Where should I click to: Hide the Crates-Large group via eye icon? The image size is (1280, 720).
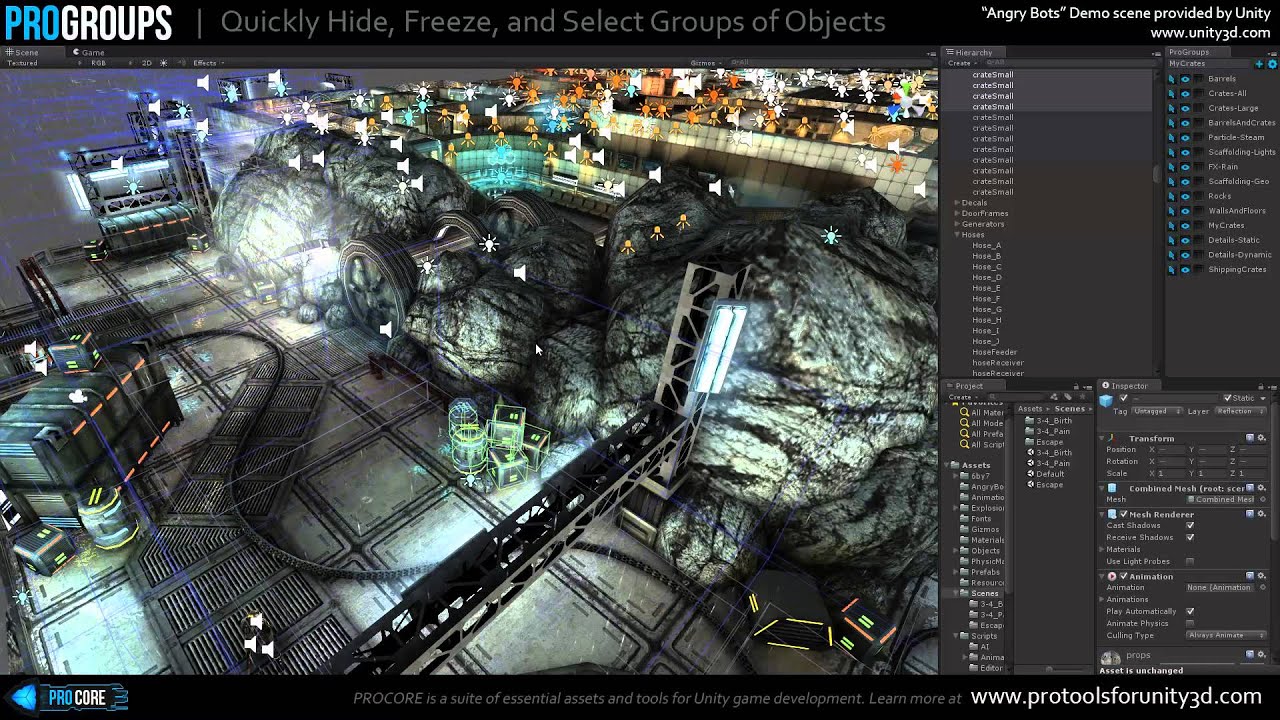1185,108
